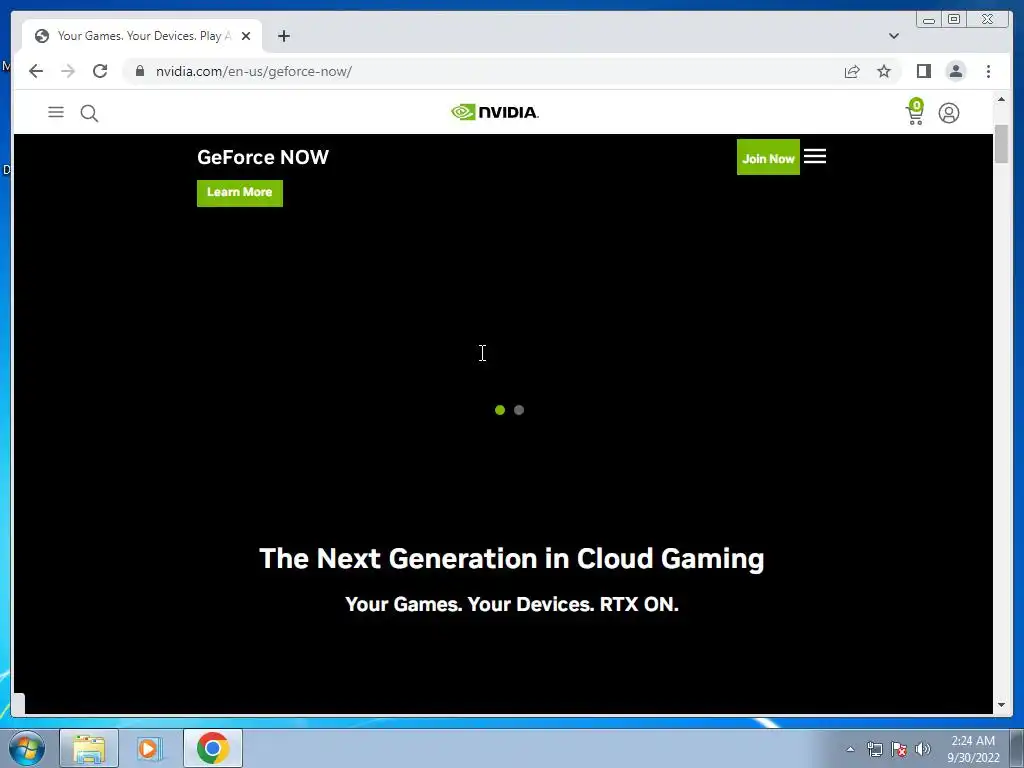This screenshot has height=768, width=1024.
Task: Open a new browser tab
Action: (283, 36)
